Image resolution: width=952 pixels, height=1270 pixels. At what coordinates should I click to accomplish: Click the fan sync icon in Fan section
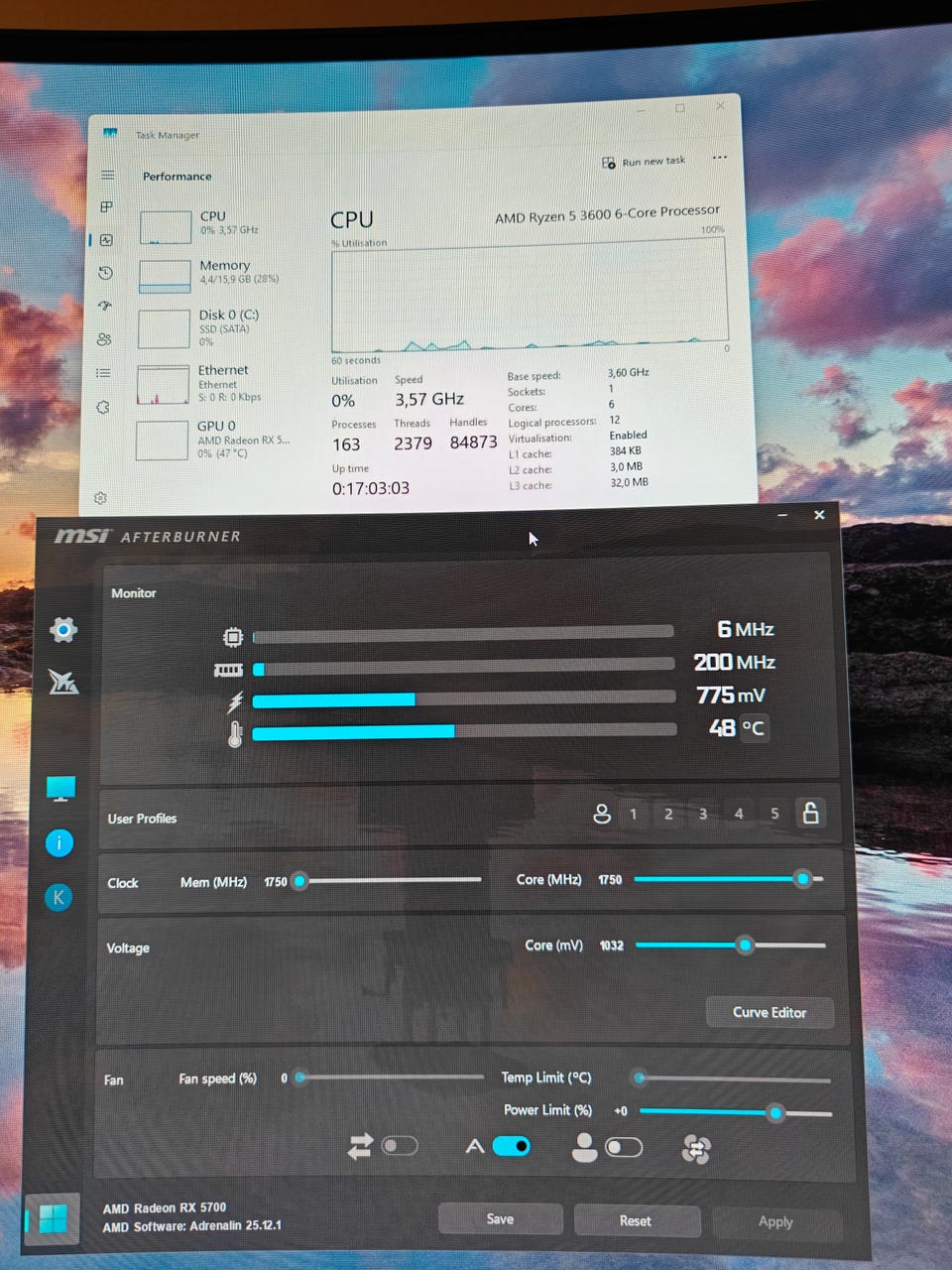click(696, 1149)
